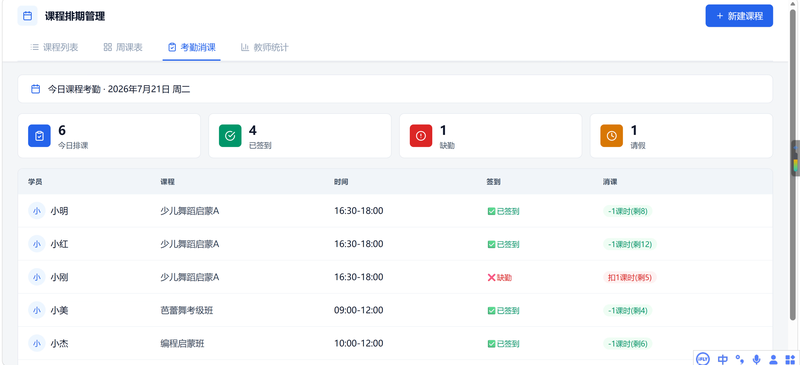Click the 10:00-12:00 time cell
Screen dimensions: 800x365
pos(359,344)
